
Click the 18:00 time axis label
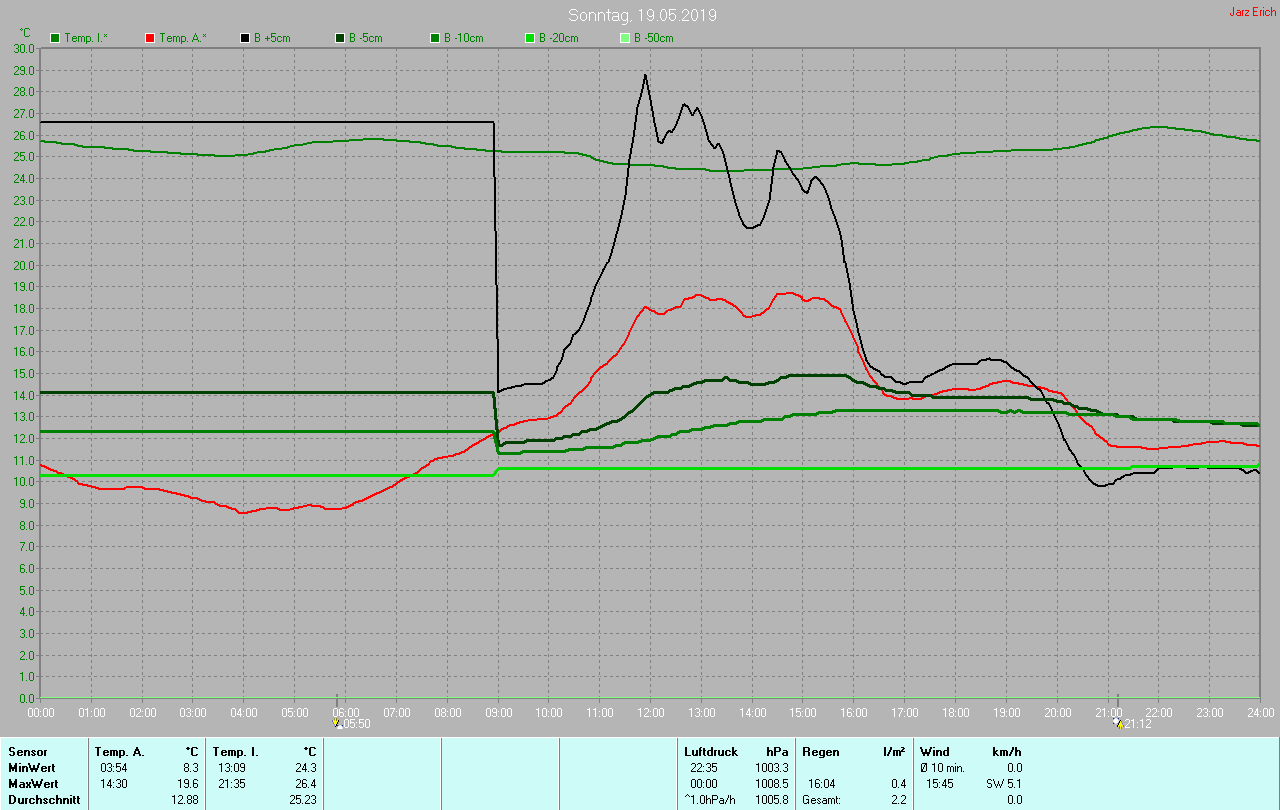[956, 712]
